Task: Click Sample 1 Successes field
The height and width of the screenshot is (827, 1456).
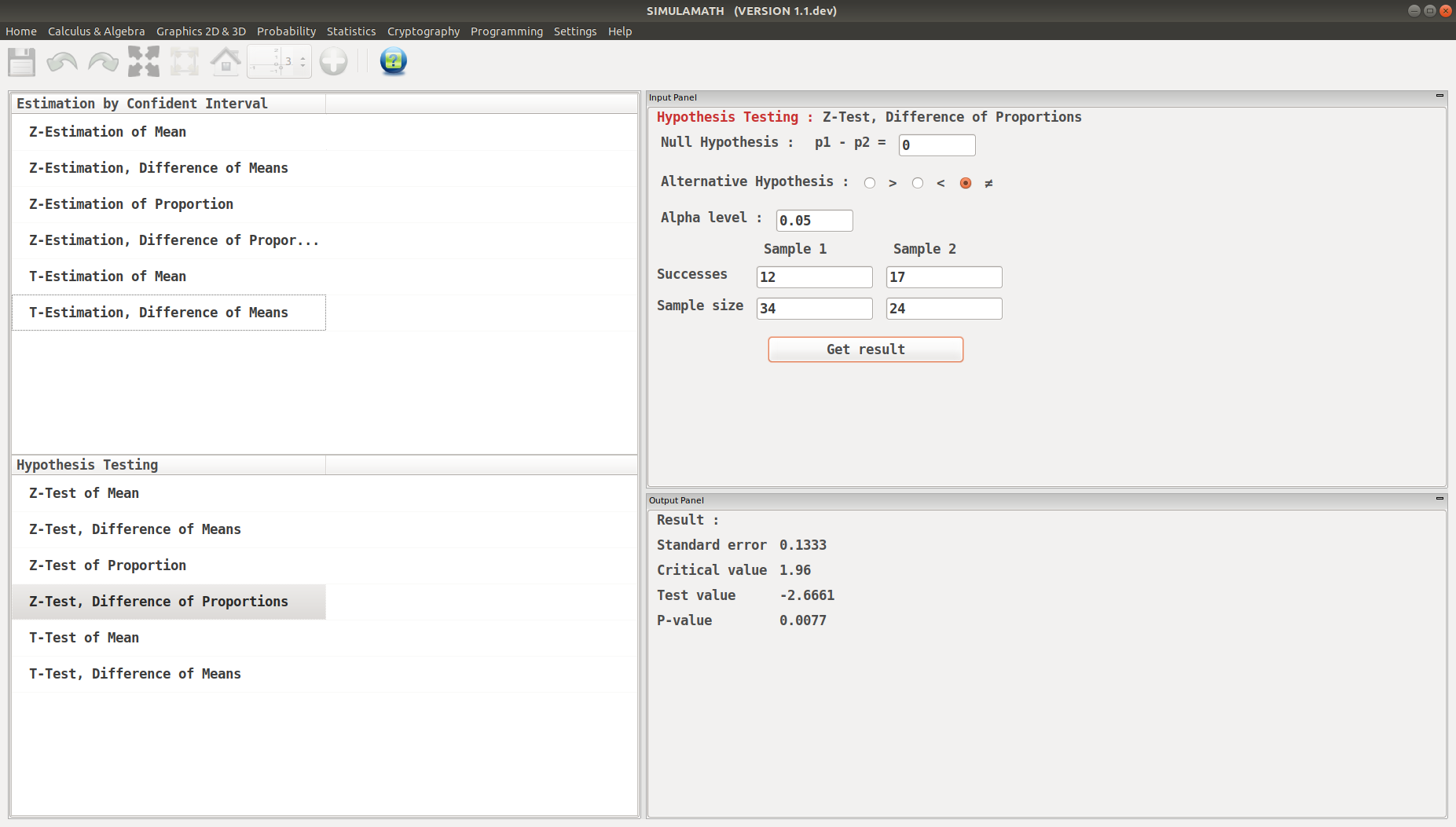Action: pos(814,277)
